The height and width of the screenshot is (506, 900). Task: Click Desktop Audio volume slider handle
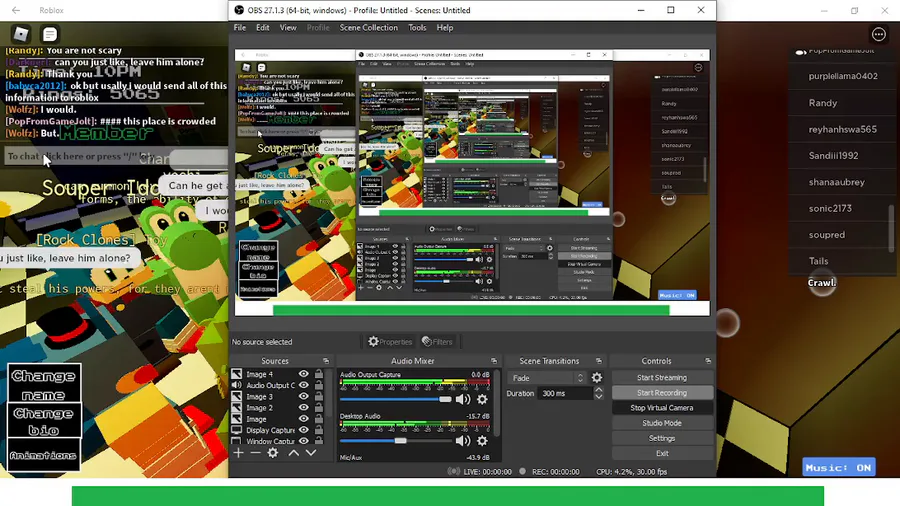tap(400, 441)
